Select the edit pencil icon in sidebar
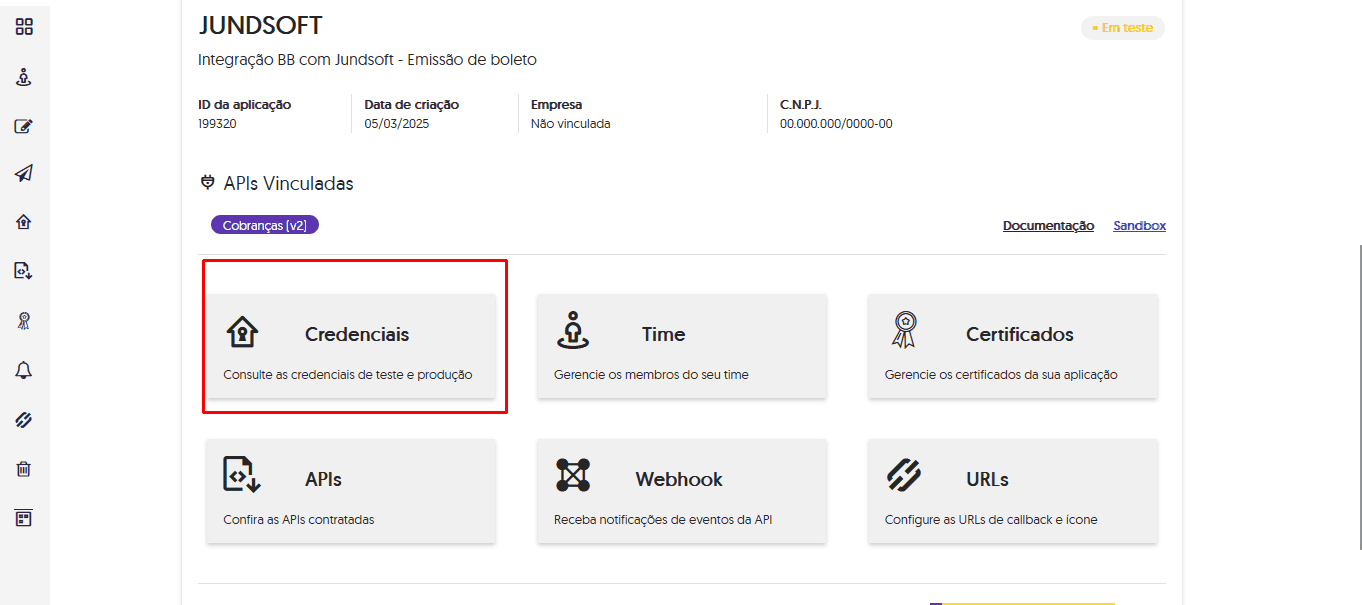 pyautogui.click(x=24, y=126)
